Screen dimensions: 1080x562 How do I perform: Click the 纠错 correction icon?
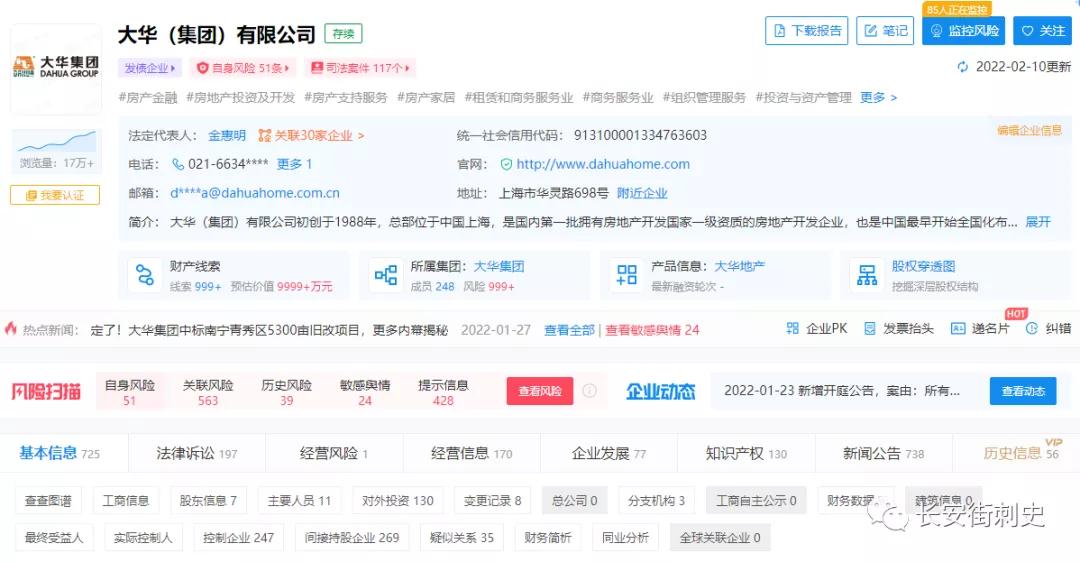click(1032, 329)
